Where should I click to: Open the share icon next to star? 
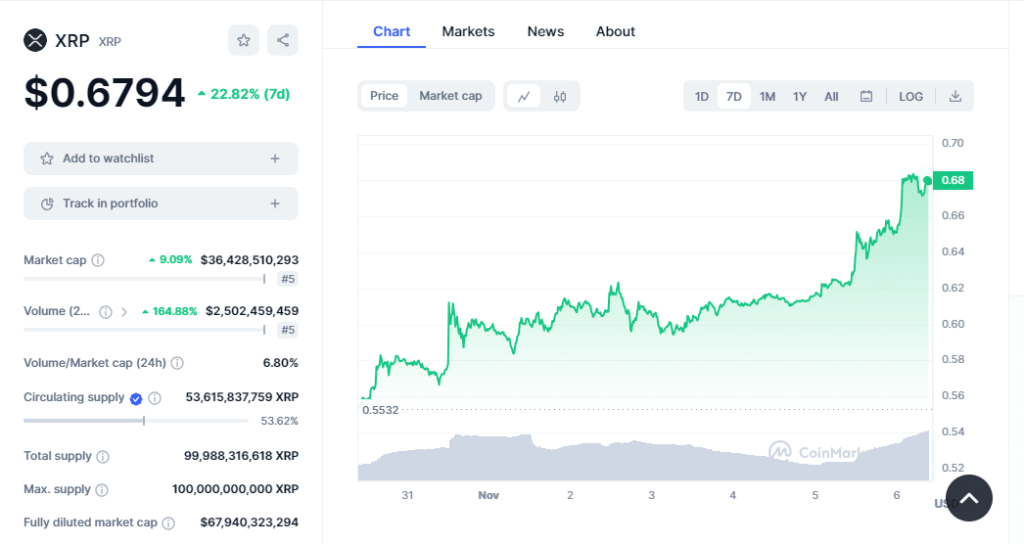(x=283, y=40)
